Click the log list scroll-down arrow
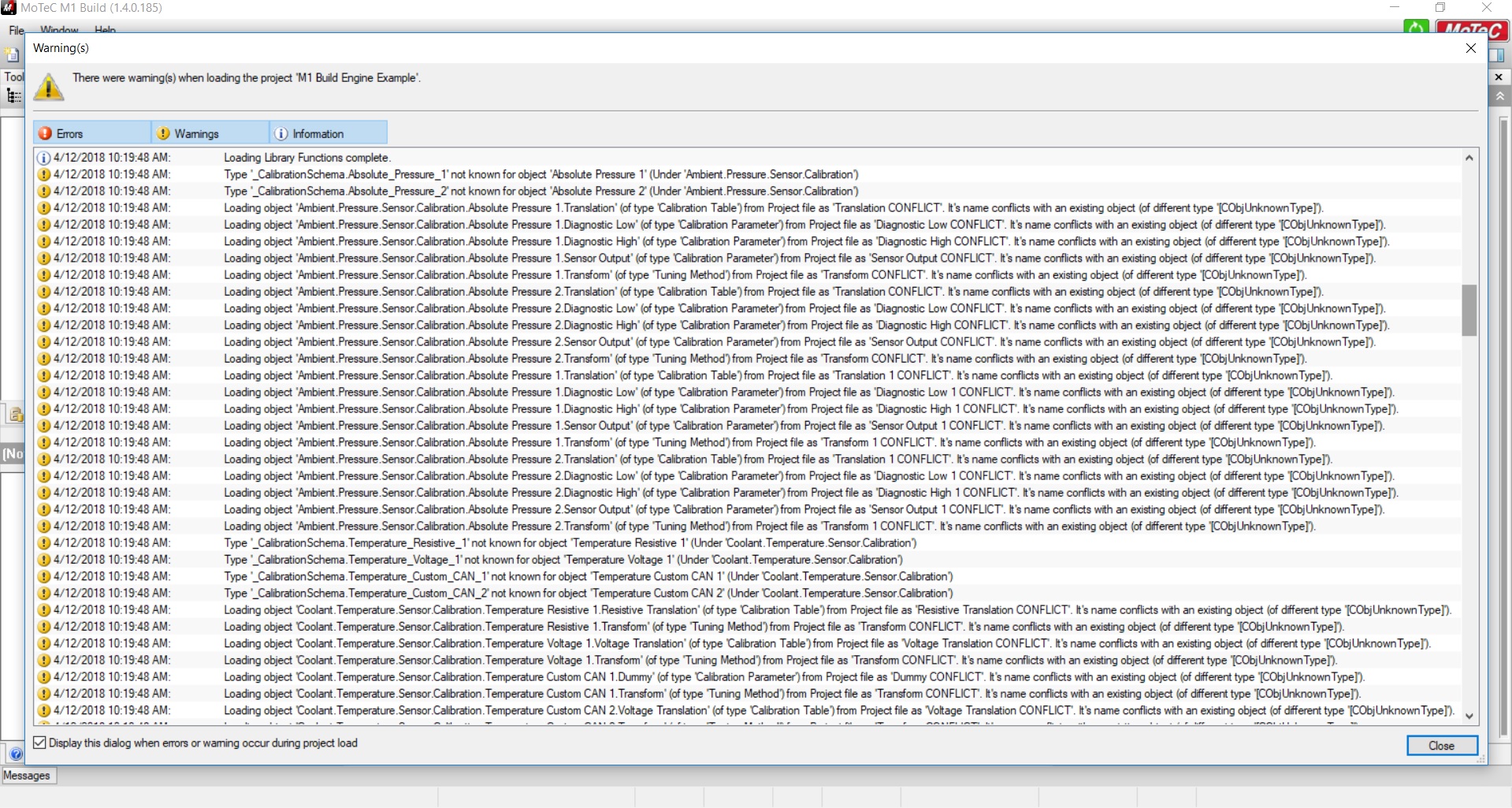 (x=1469, y=716)
